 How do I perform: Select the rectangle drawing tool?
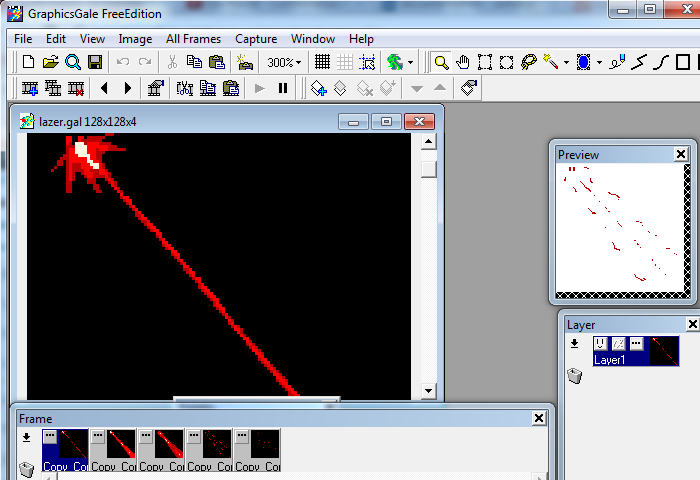[x=683, y=62]
